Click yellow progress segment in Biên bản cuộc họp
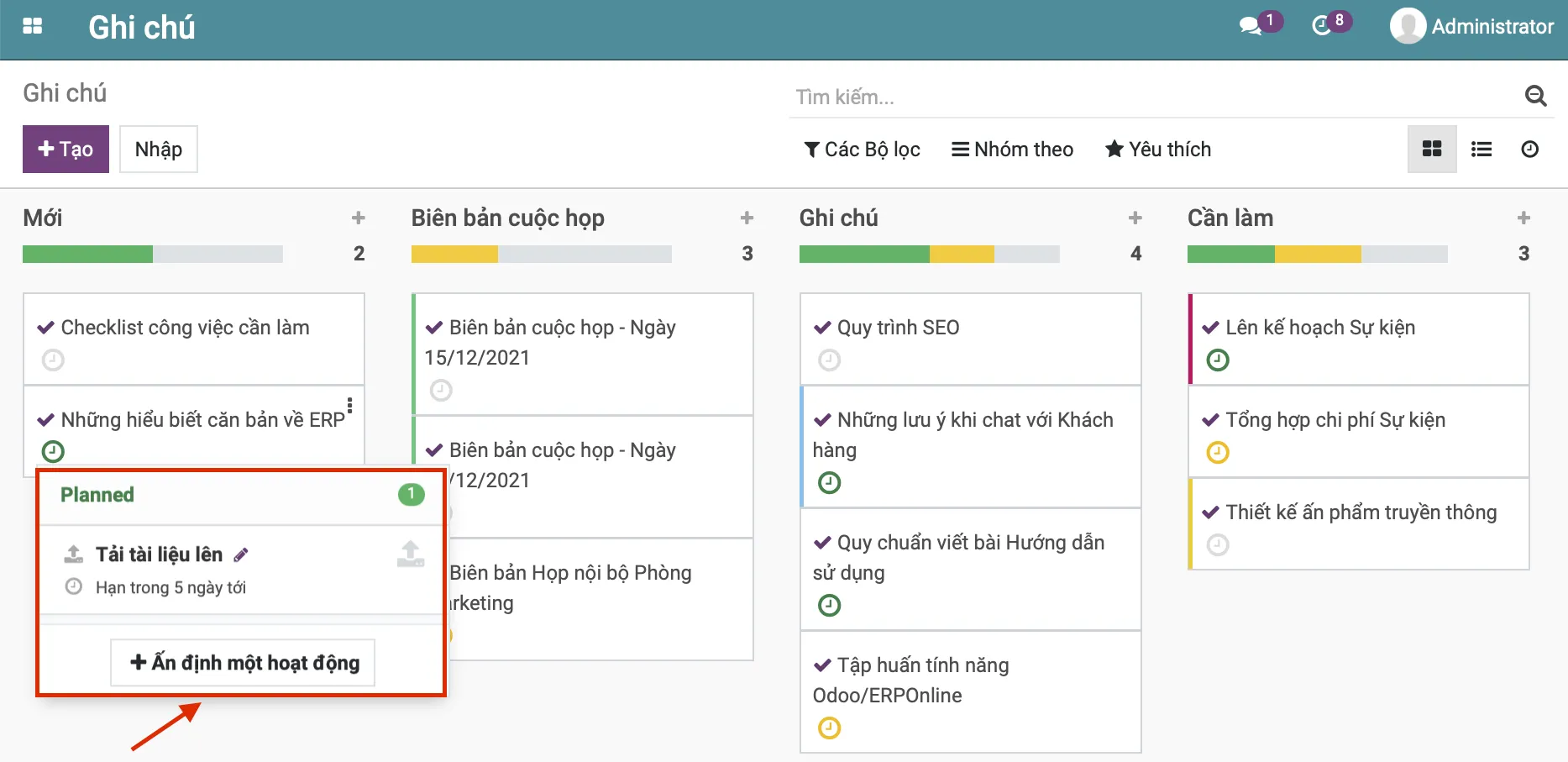The image size is (1568, 762). tap(454, 254)
